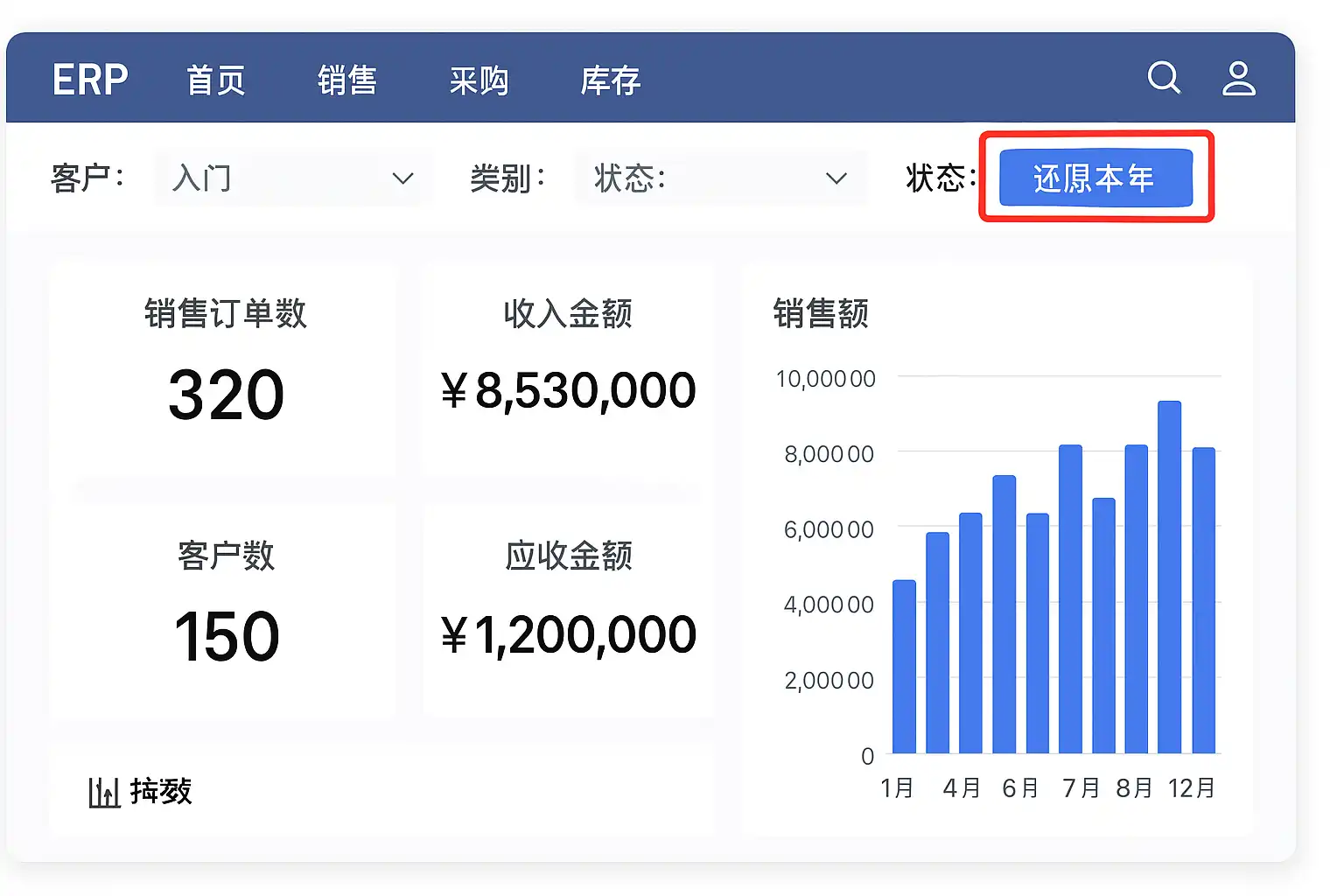Select the 客户数 card value 150

227,636
